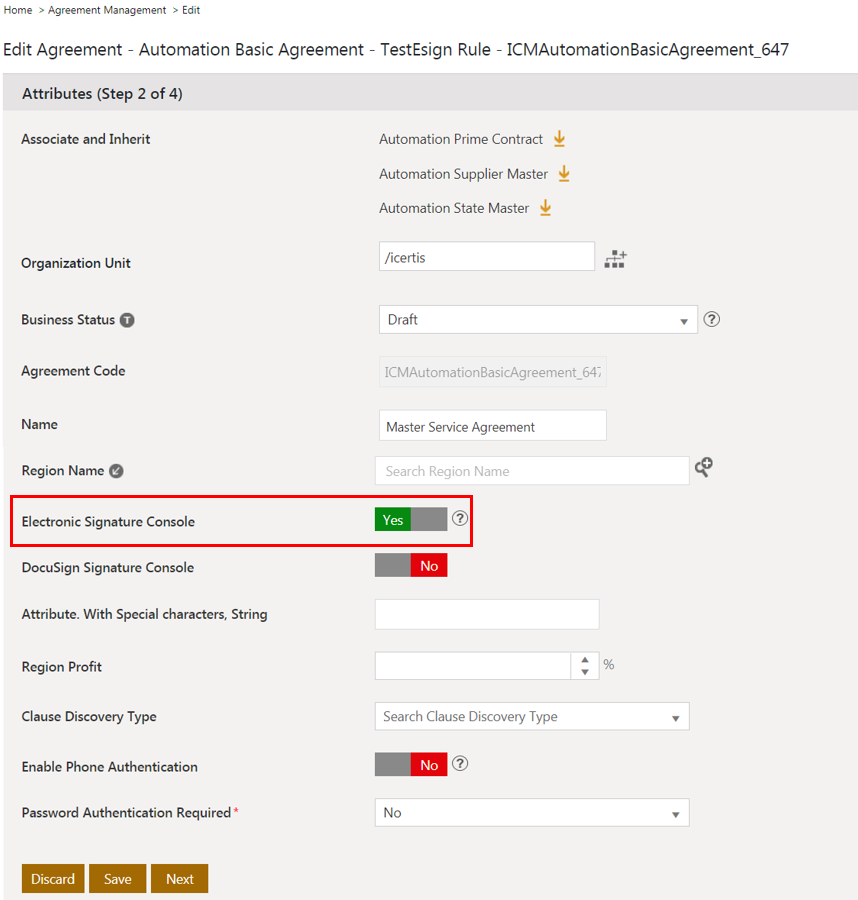Click Electronic Signature Console help icon
Screen dimensions: 858x900
(460, 519)
